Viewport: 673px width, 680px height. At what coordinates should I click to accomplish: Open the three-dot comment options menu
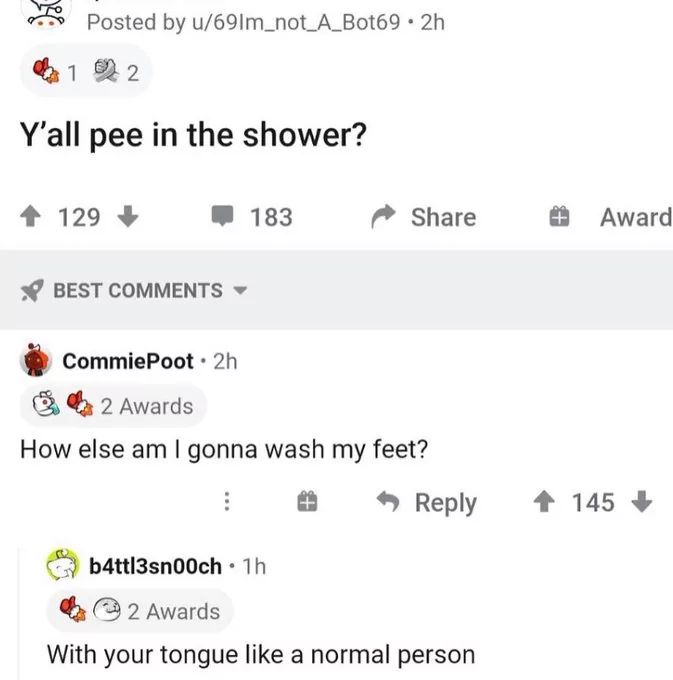[x=227, y=503]
